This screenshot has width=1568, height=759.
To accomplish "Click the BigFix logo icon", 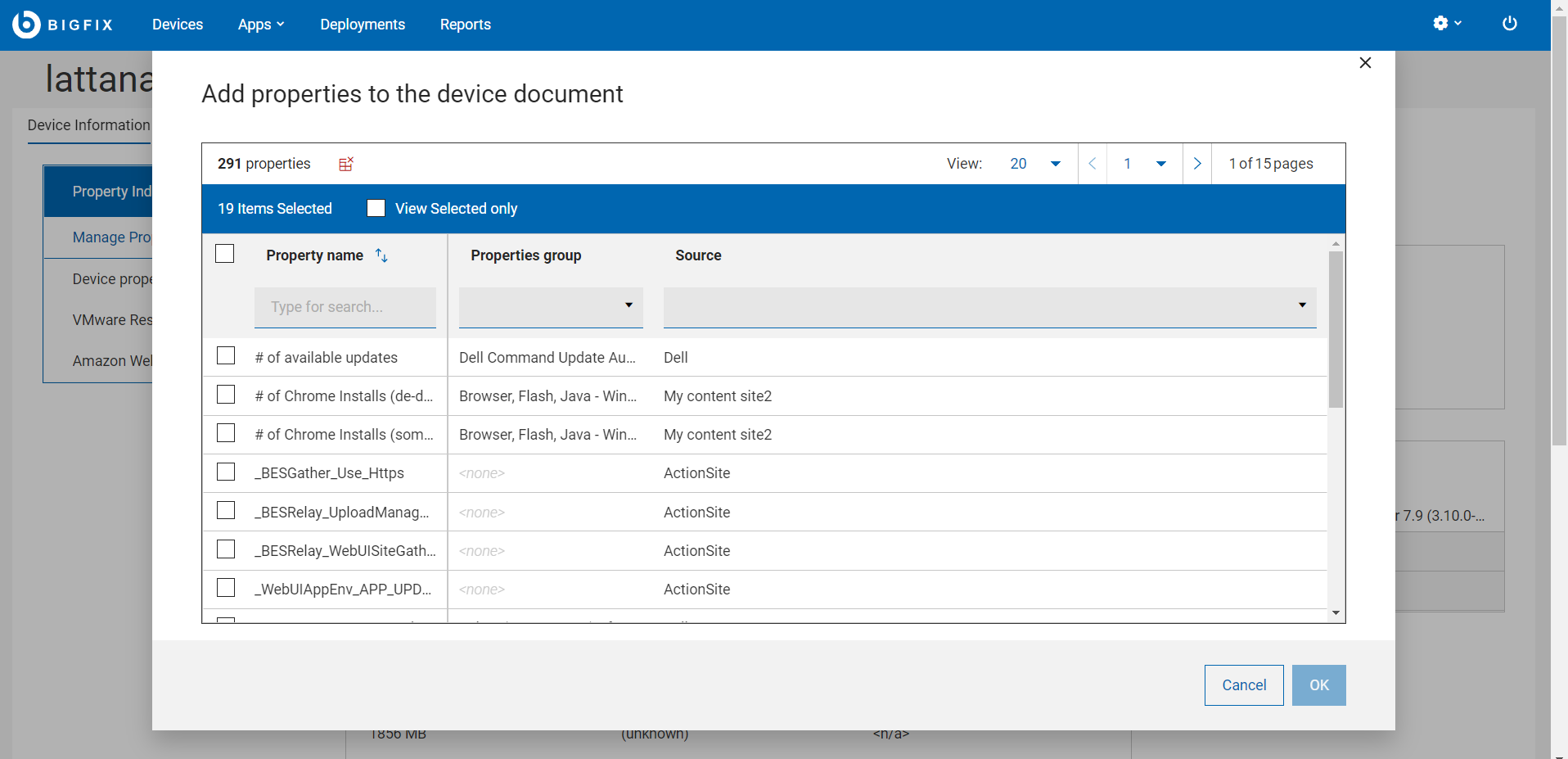I will click(26, 25).
